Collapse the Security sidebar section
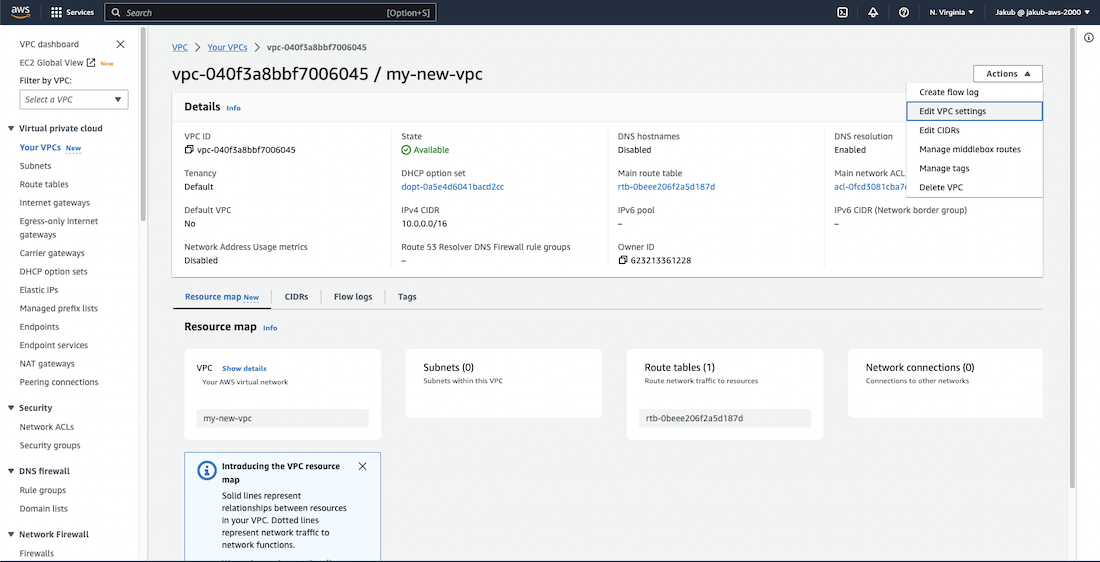 click(10, 408)
